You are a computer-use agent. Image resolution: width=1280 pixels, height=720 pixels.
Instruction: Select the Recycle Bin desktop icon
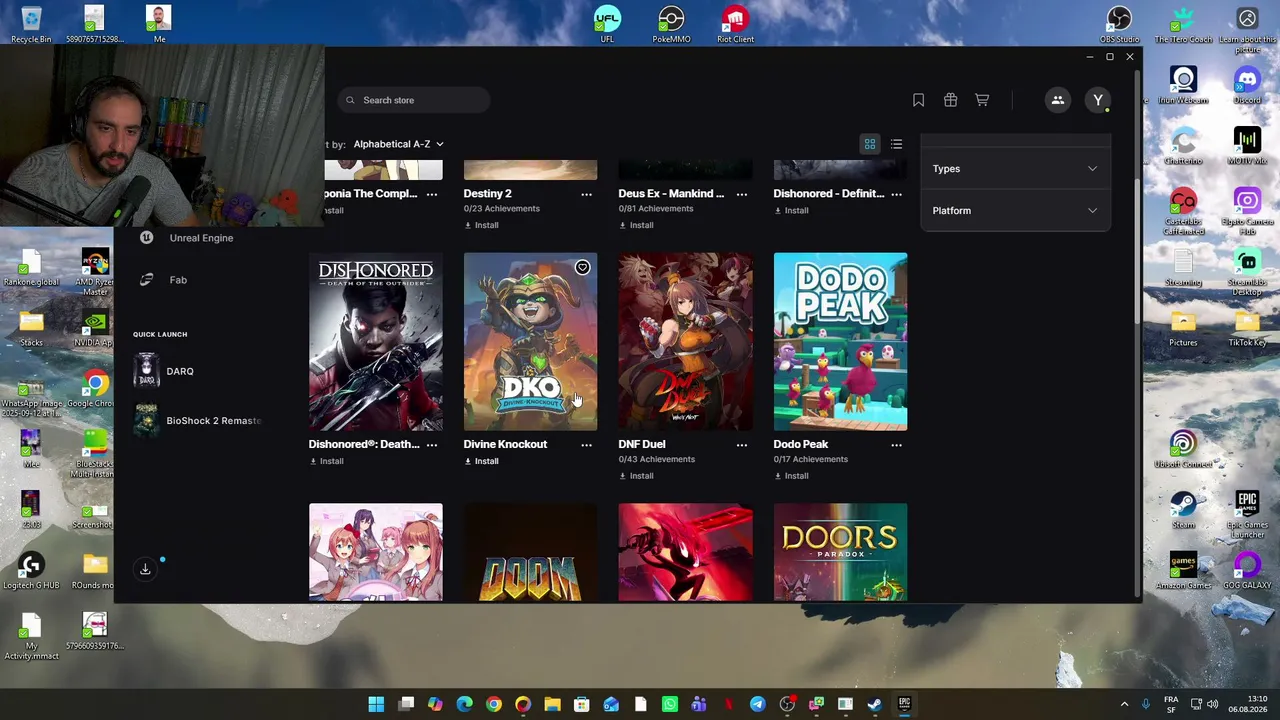point(31,25)
